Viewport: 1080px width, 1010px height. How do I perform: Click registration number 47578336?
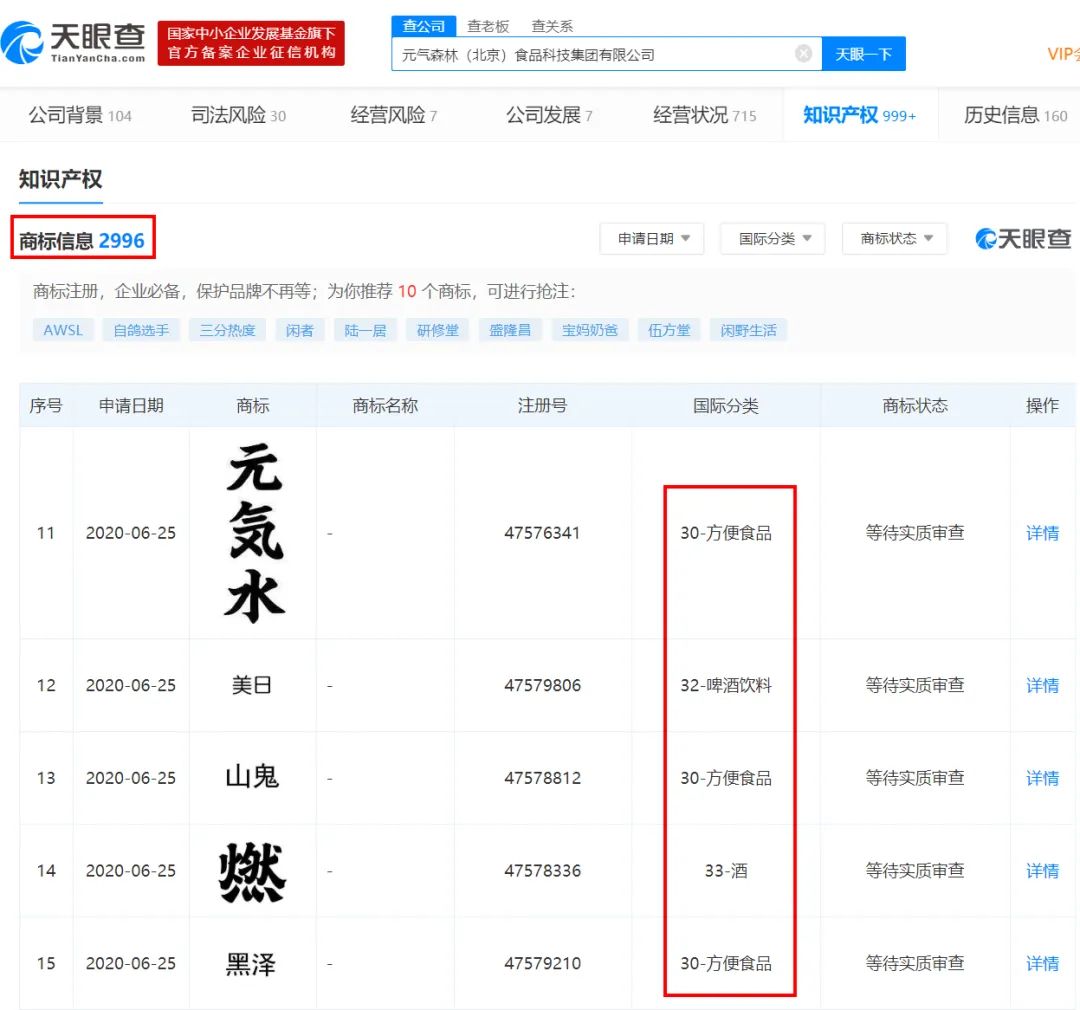[x=542, y=871]
